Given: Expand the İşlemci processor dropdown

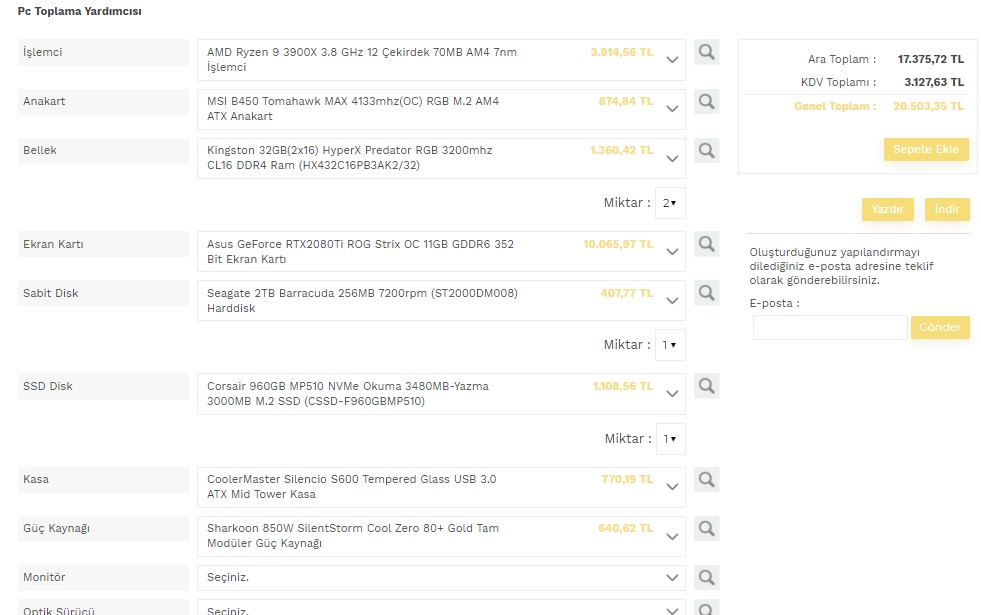Looking at the screenshot, I should [672, 59].
